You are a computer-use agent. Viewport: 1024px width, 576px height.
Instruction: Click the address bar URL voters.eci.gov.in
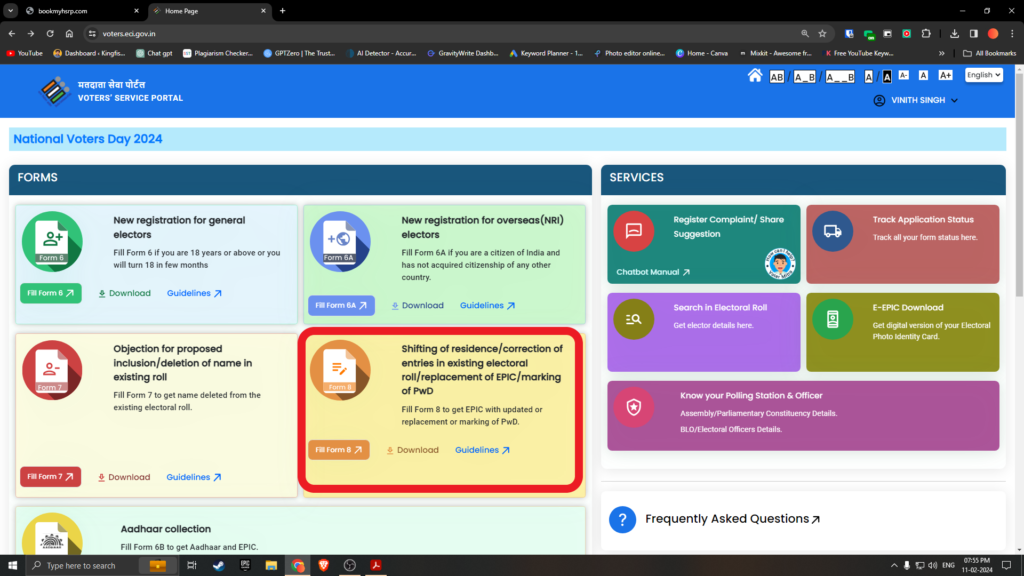point(129,34)
